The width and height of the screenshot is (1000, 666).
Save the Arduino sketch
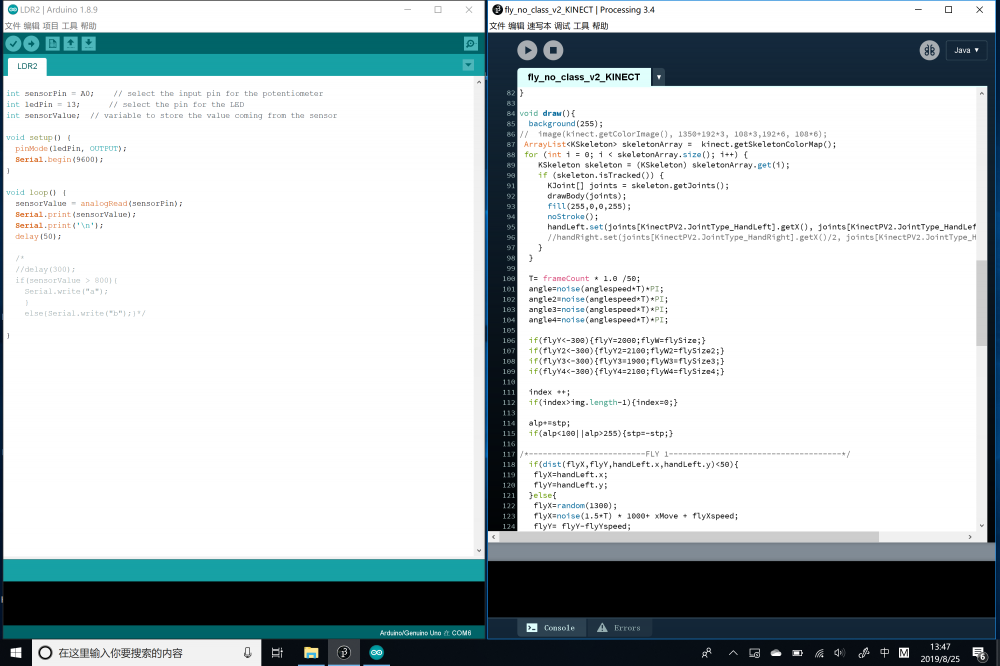coord(89,43)
